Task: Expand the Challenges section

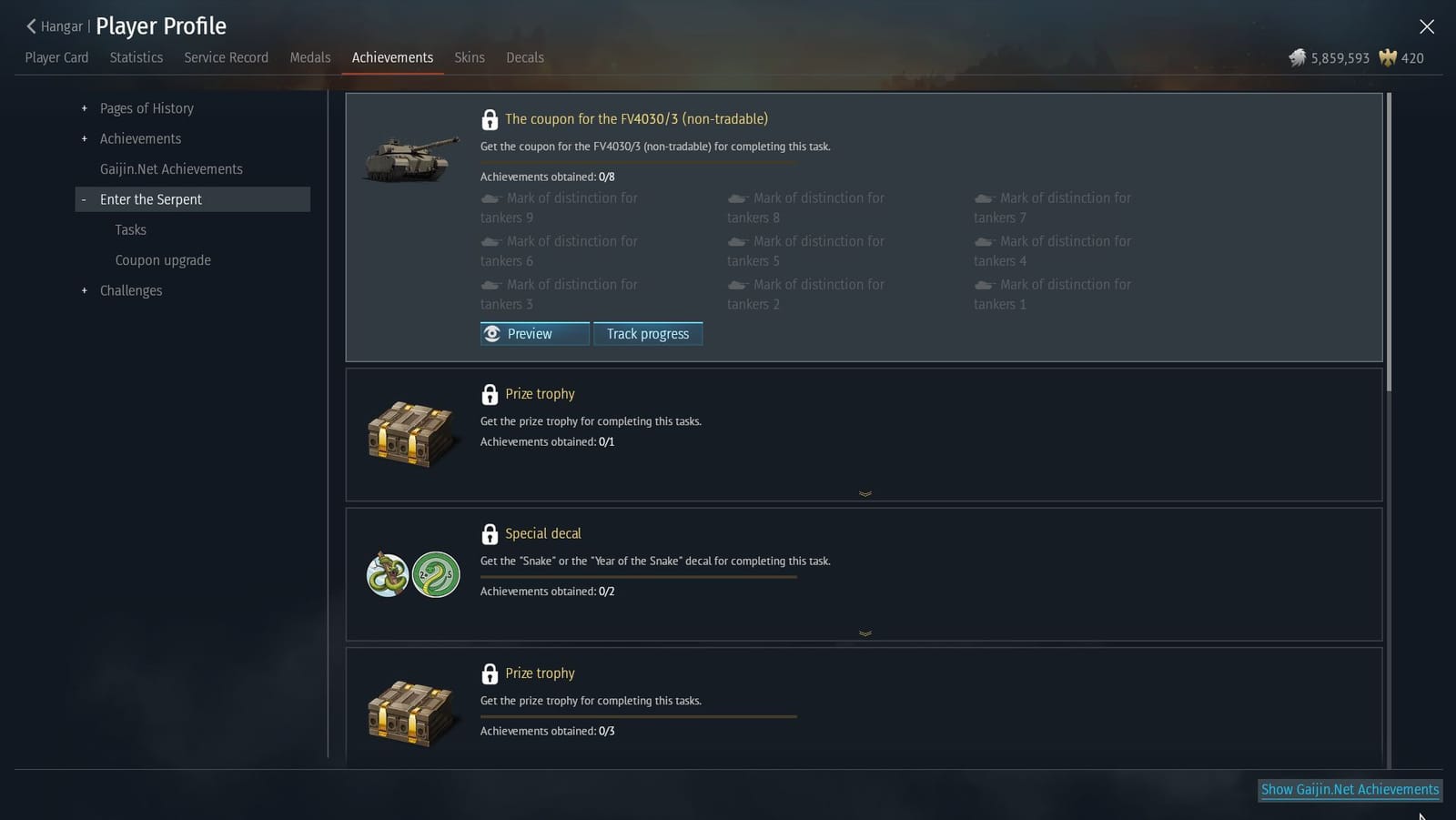Action: [83, 290]
